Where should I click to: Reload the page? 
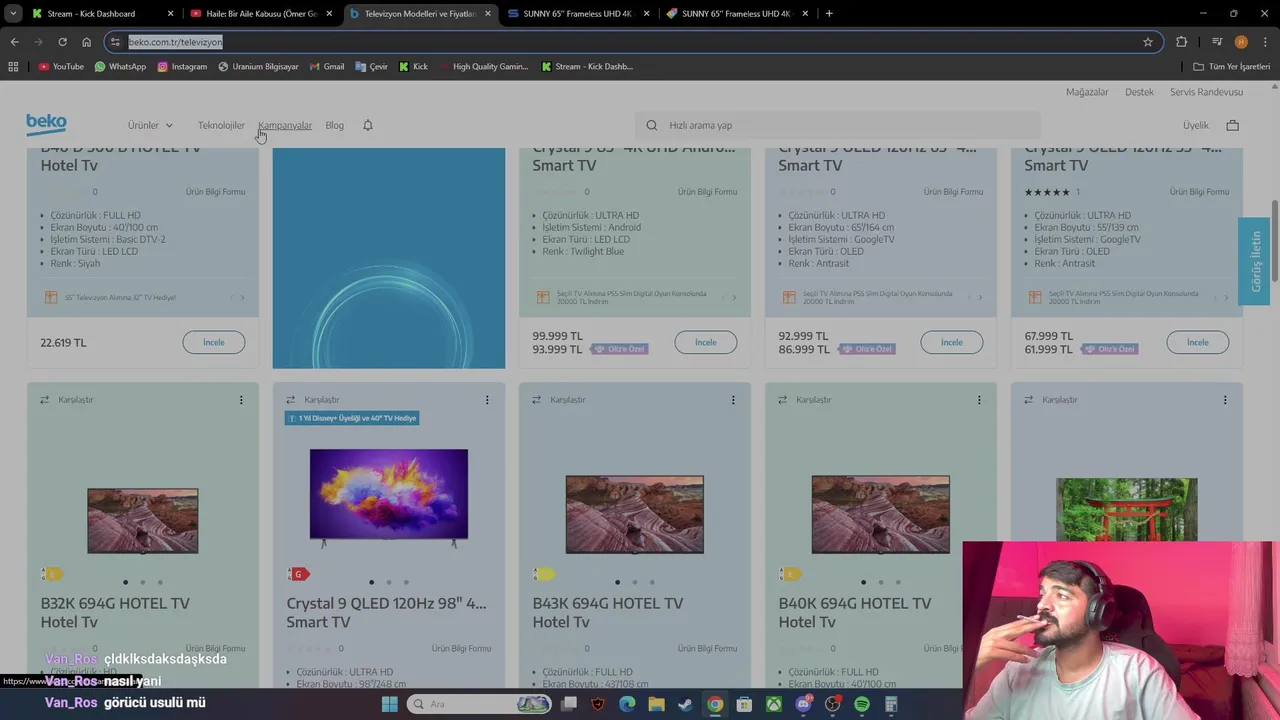coord(62,42)
